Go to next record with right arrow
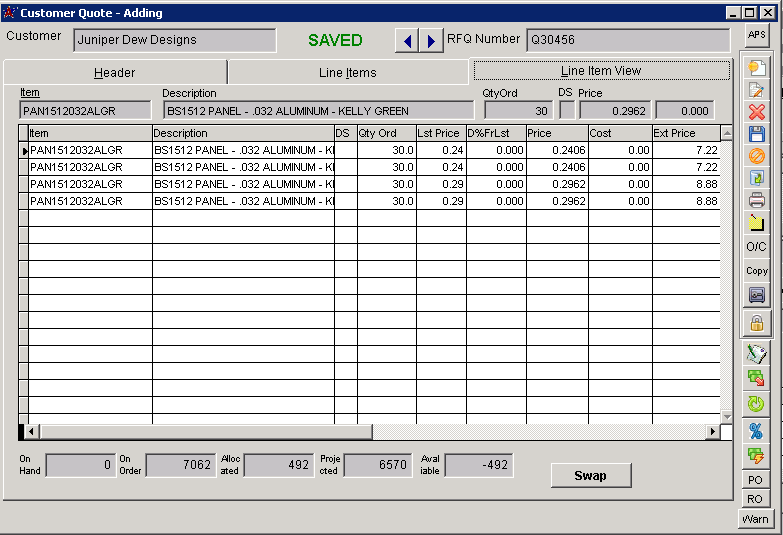The image size is (783, 535). click(430, 41)
